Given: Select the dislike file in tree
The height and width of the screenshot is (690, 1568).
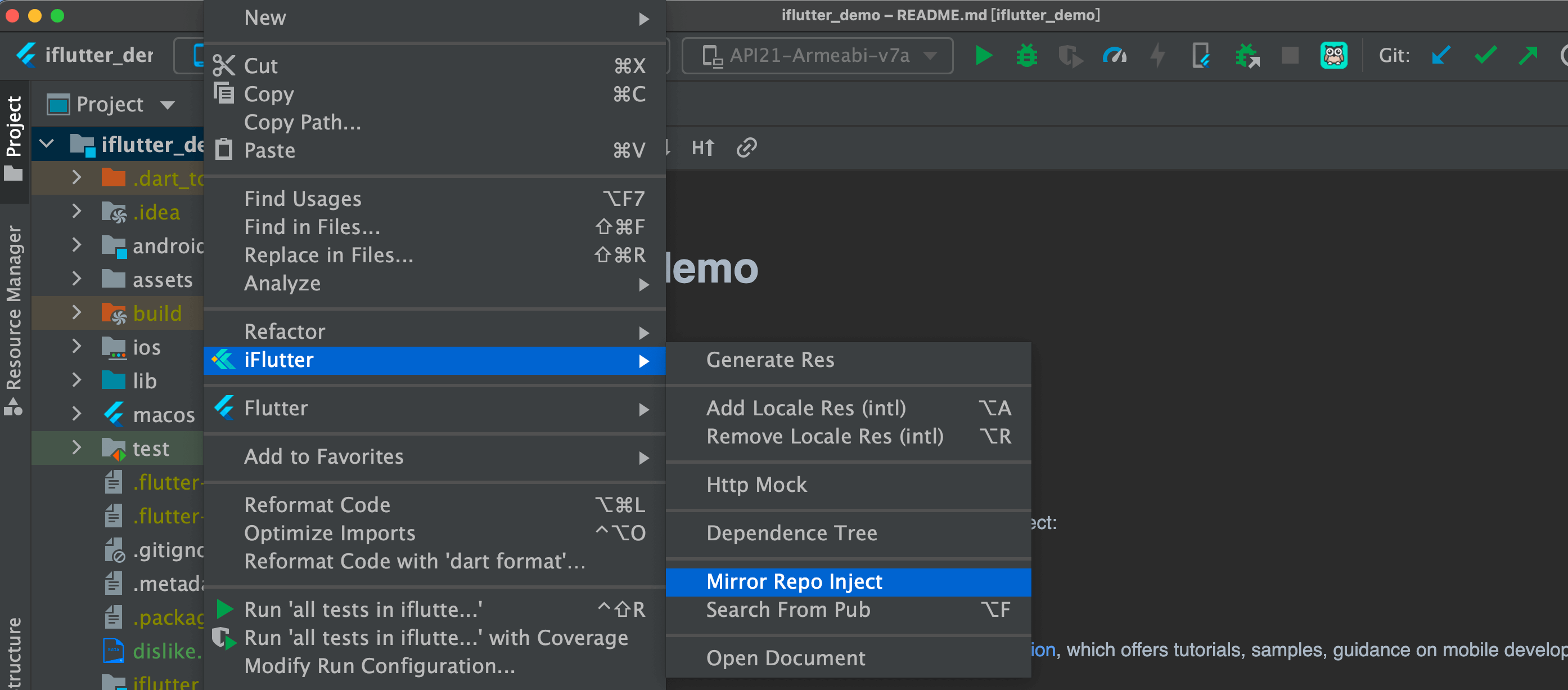Looking at the screenshot, I should coord(154,651).
